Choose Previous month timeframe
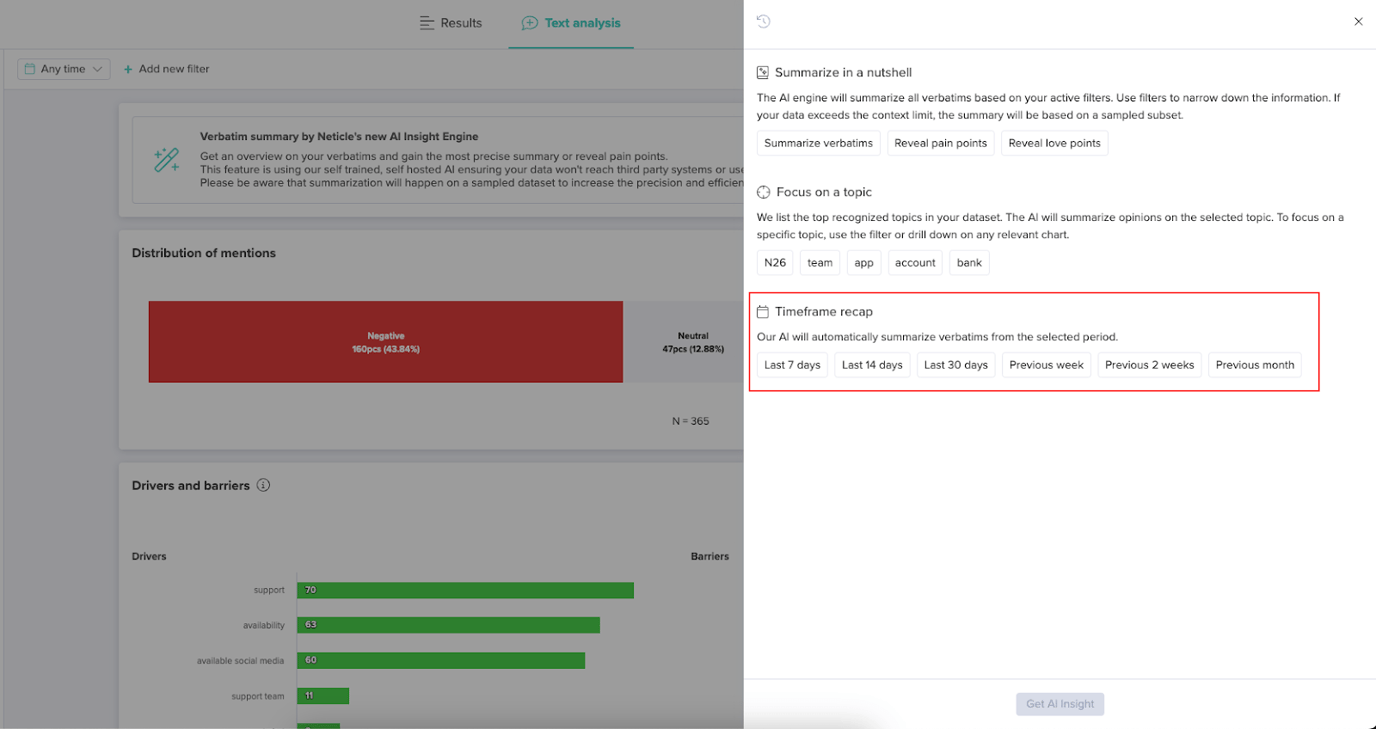Image resolution: width=1376 pixels, height=729 pixels. point(1254,365)
